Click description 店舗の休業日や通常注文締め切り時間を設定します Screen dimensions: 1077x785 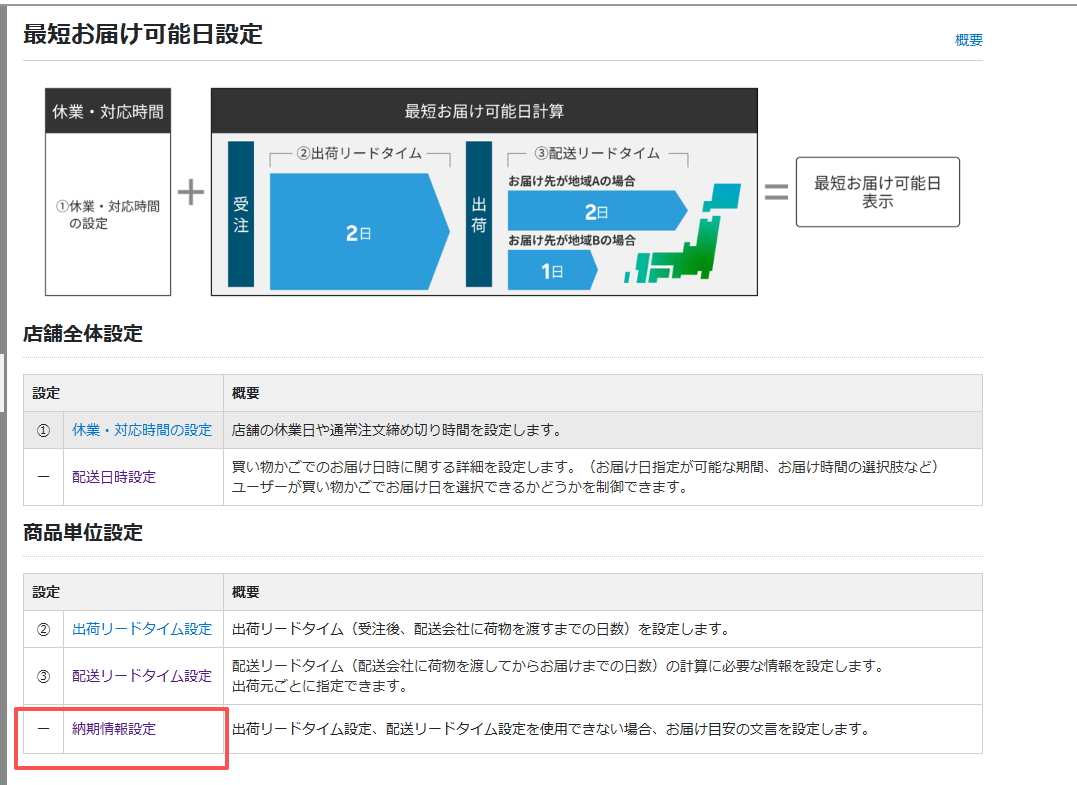(397, 430)
